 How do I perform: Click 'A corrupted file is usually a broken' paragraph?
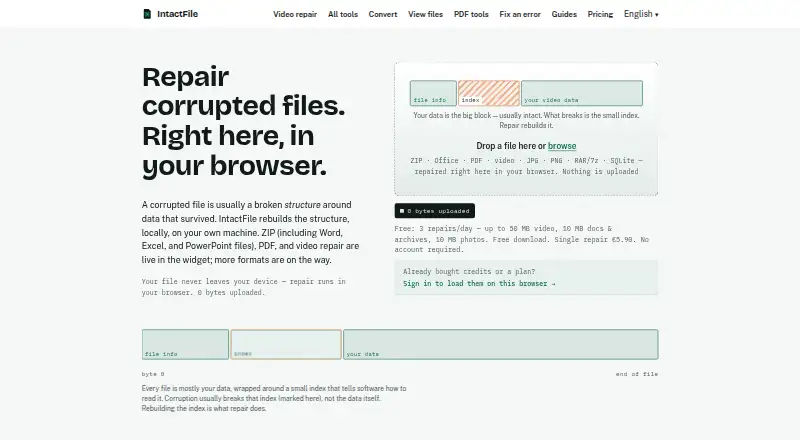(251, 232)
